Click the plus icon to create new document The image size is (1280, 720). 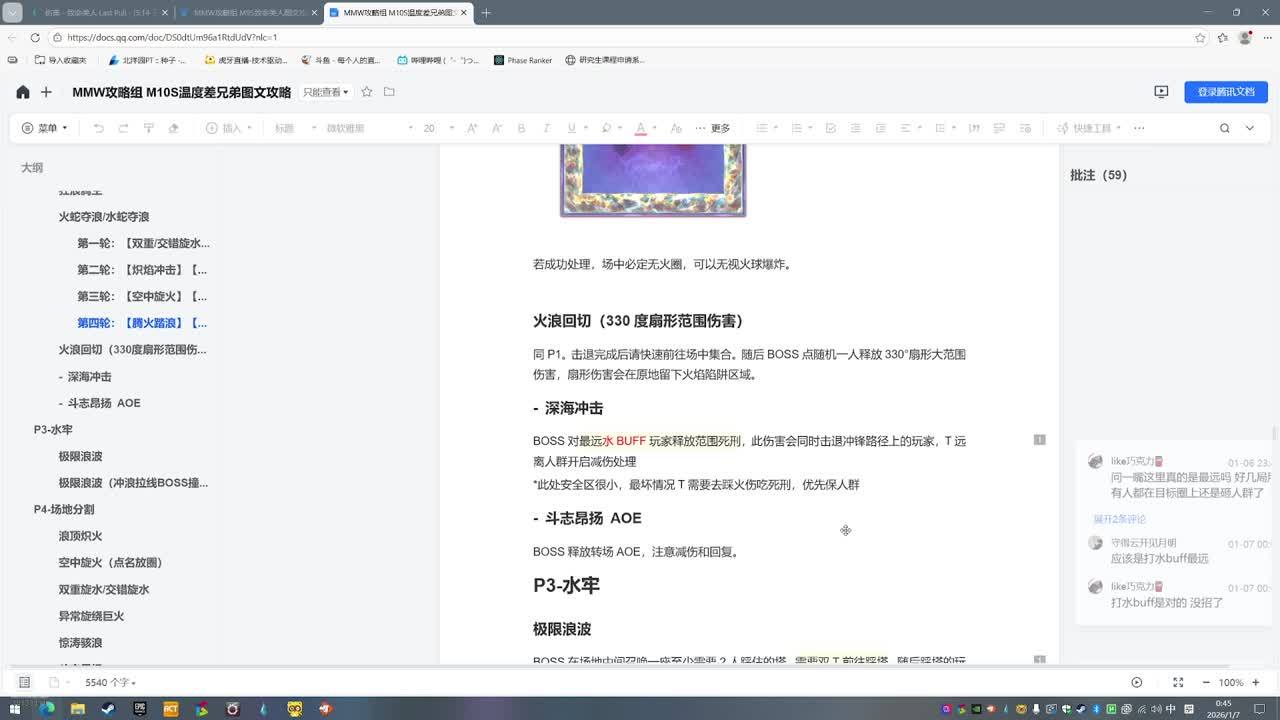[46, 92]
